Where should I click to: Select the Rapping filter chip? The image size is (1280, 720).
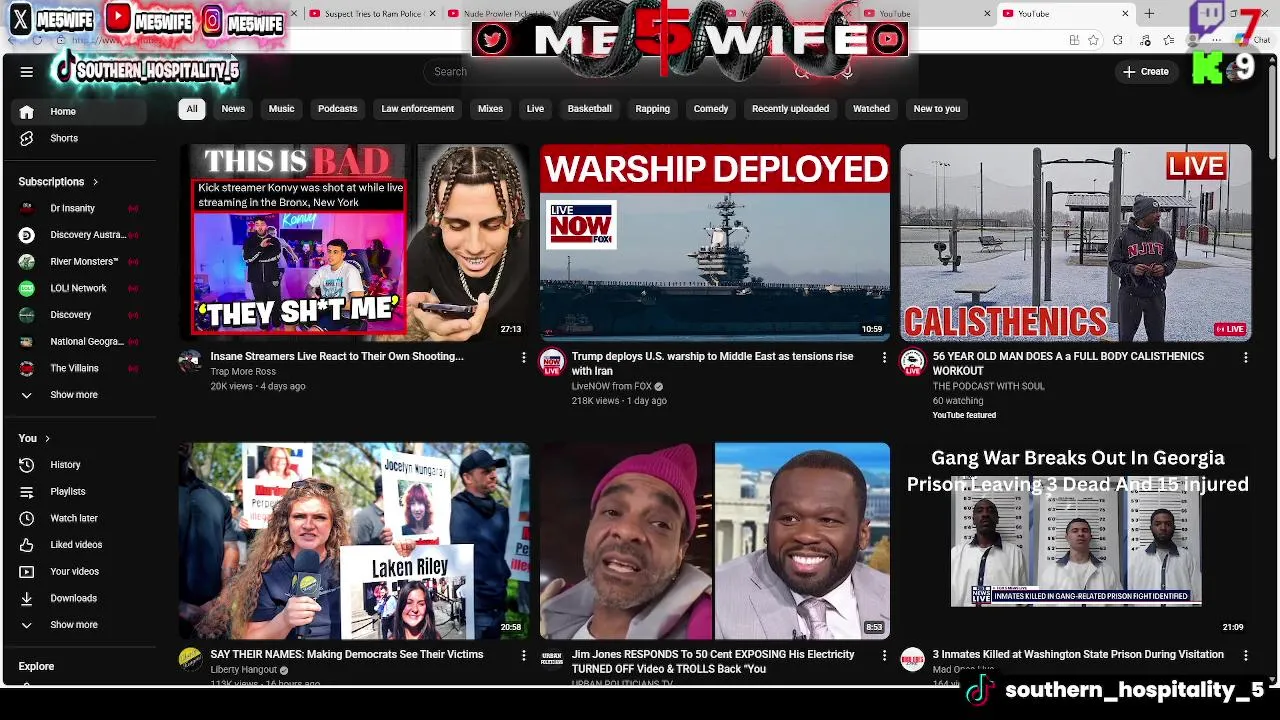pyautogui.click(x=653, y=109)
